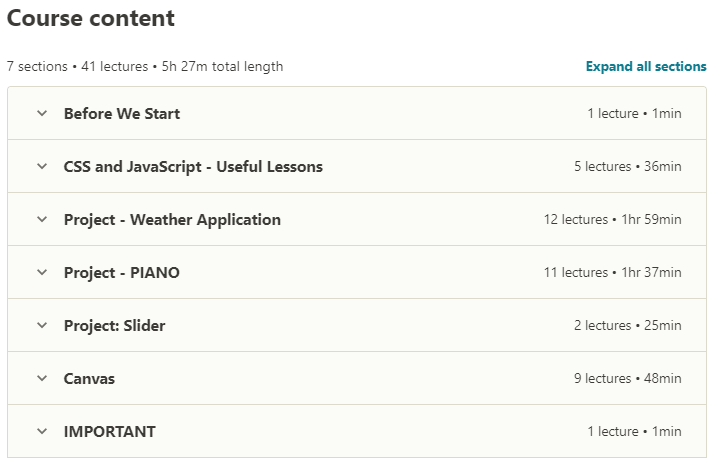
Task: Click the 2 lectures • 25min label
Action: click(627, 326)
